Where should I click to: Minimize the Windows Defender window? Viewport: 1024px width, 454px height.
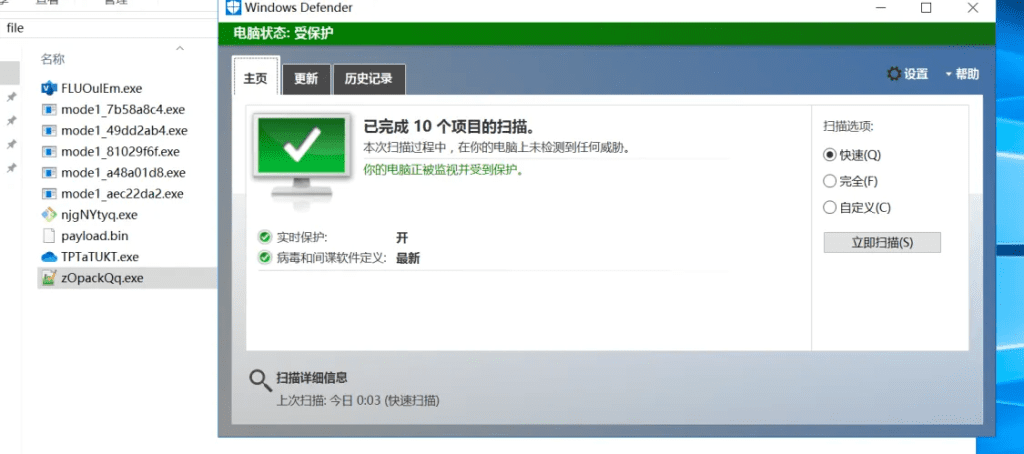(880, 8)
